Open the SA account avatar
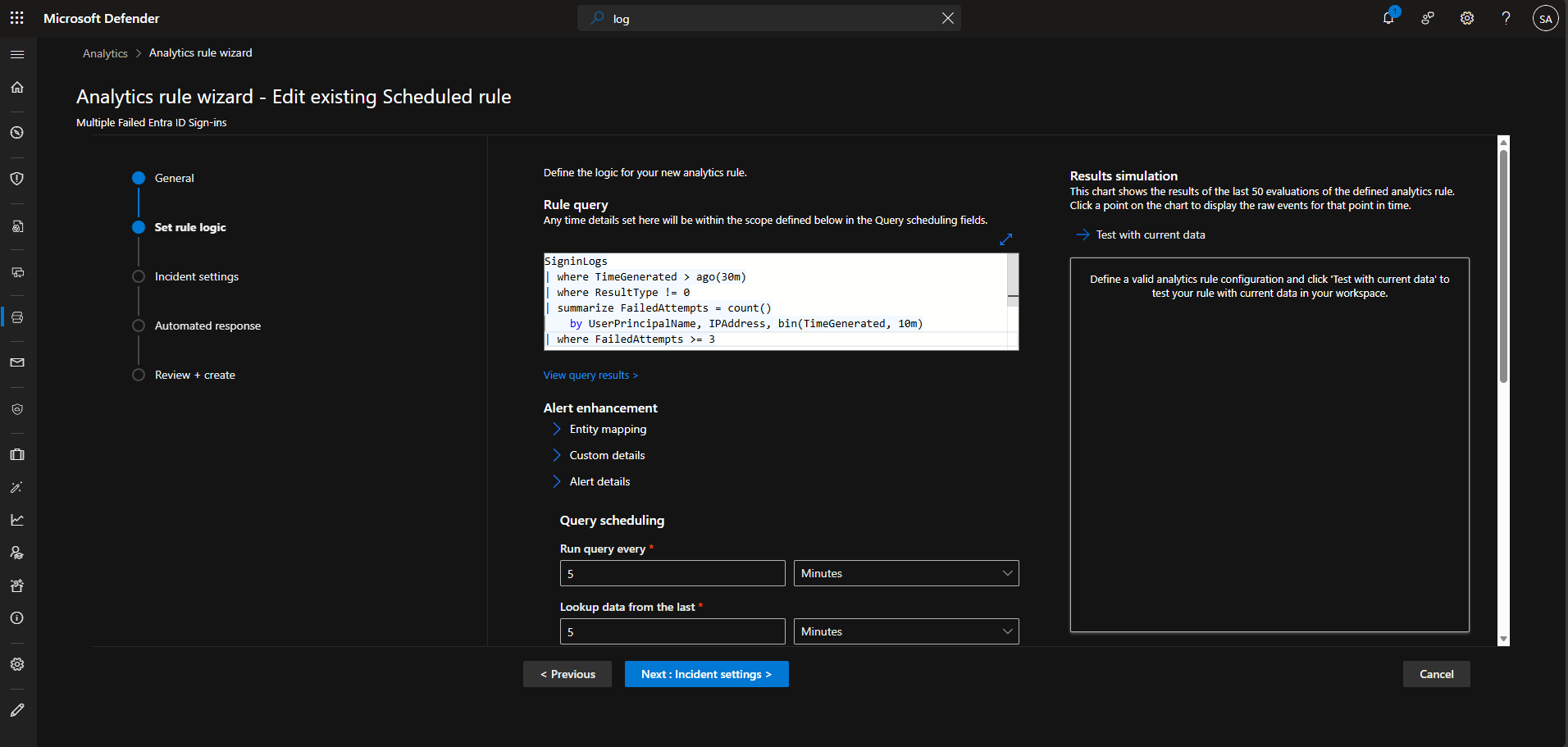 [x=1545, y=18]
